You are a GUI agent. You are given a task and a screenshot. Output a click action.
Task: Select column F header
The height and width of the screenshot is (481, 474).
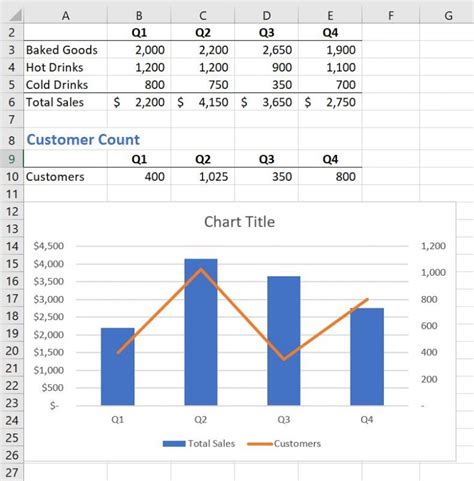pyautogui.click(x=391, y=15)
